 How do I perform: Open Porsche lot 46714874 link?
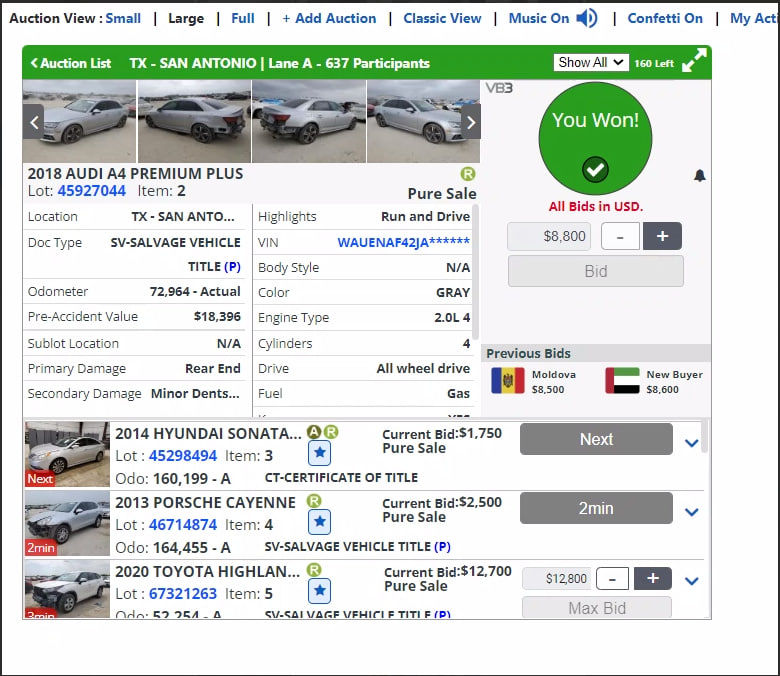(183, 525)
